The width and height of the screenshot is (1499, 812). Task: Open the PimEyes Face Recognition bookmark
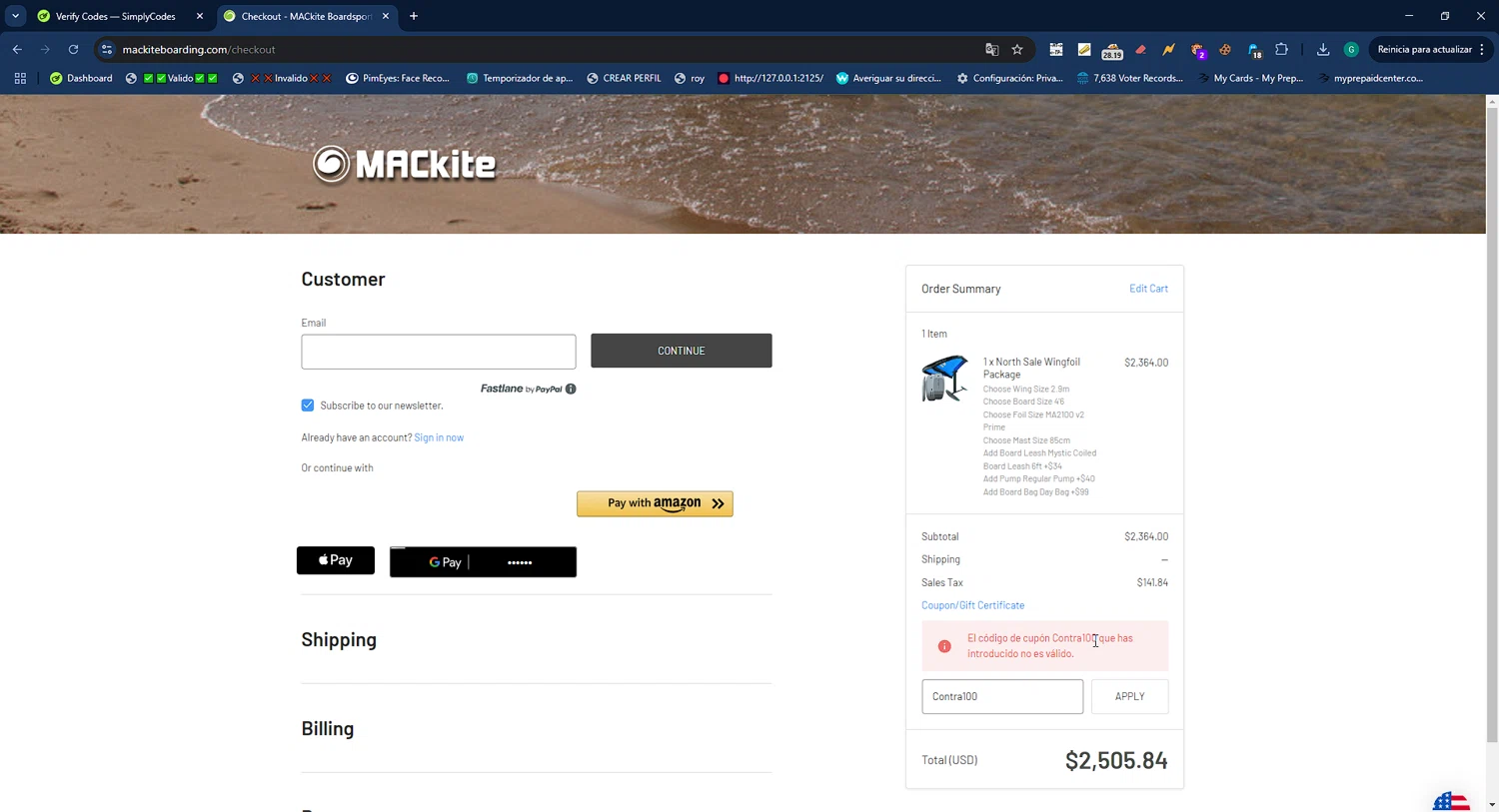(398, 78)
